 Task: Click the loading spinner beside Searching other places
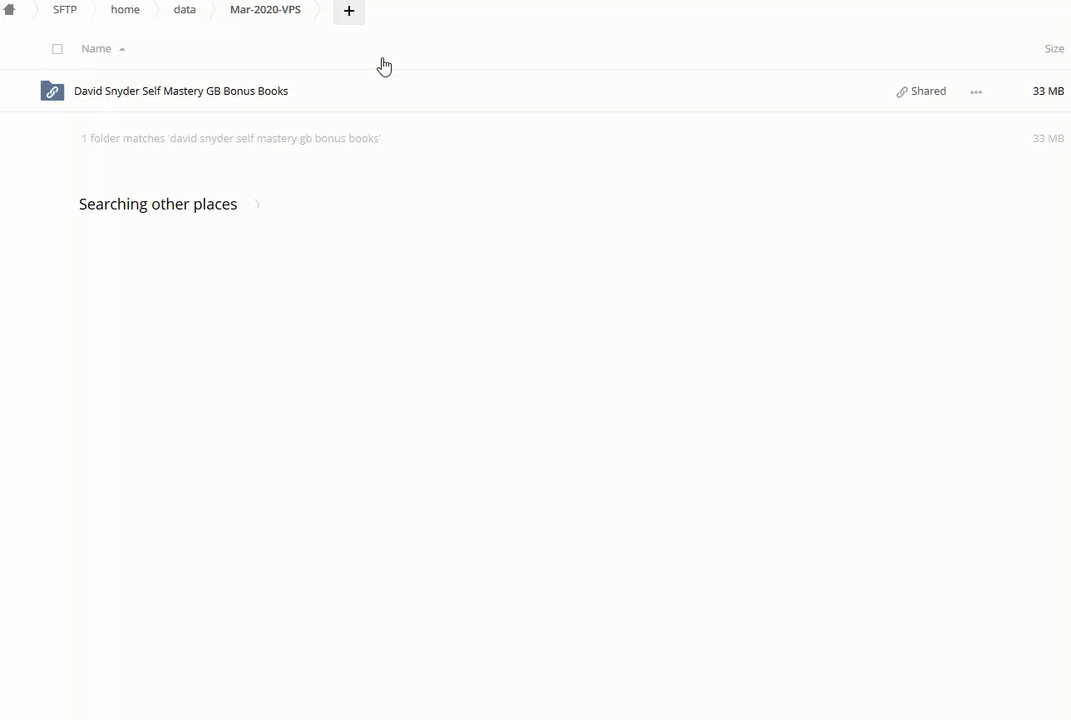point(255,204)
